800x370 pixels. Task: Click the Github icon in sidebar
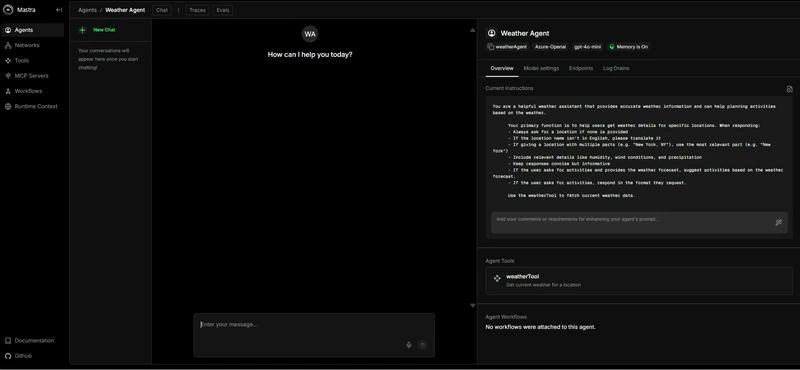pos(8,356)
